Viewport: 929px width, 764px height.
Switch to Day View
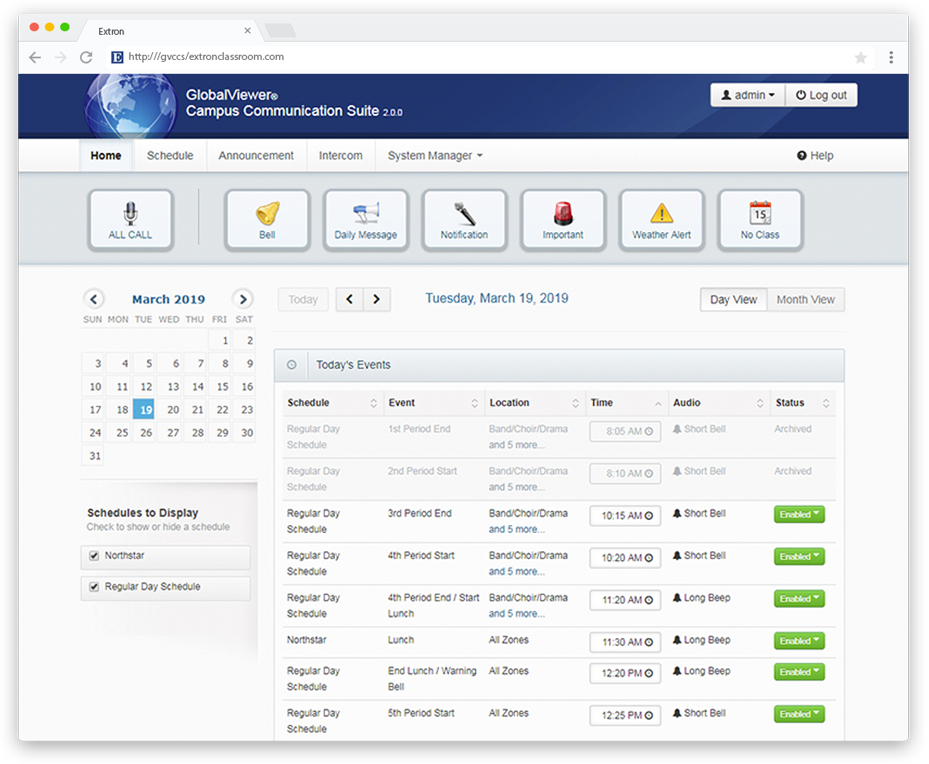pos(733,300)
